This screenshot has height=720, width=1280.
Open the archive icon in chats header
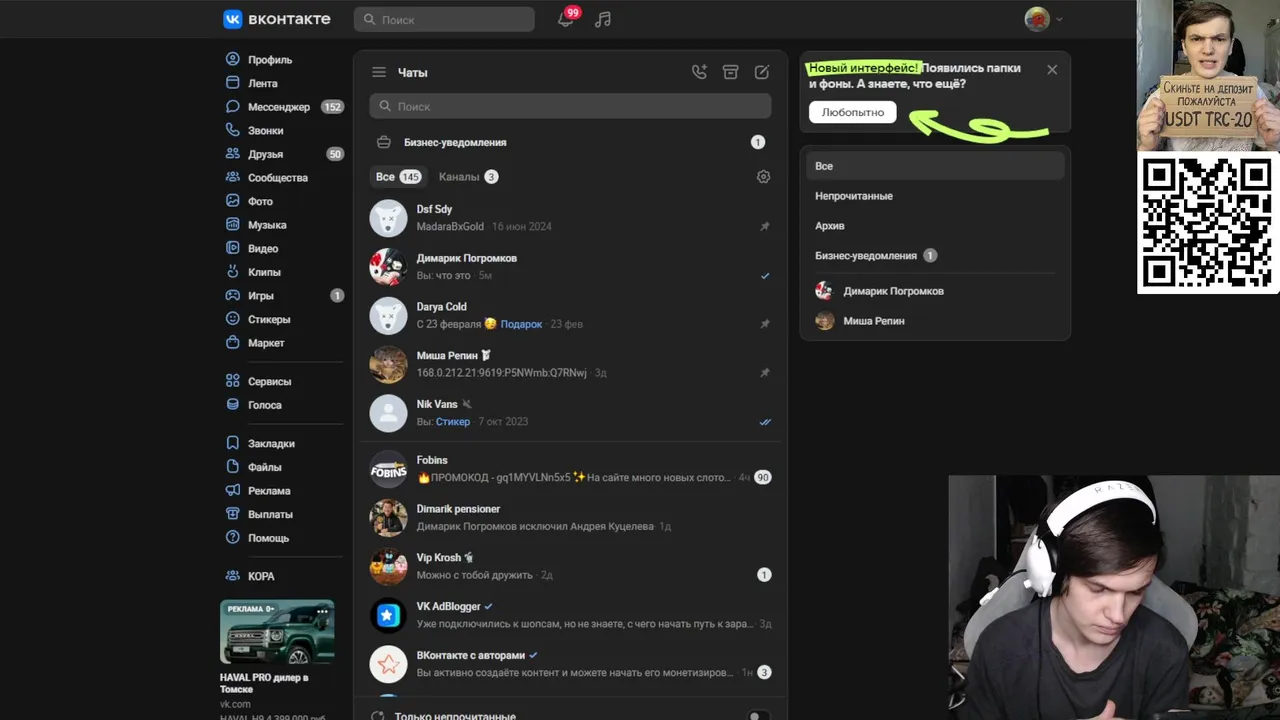[731, 72]
